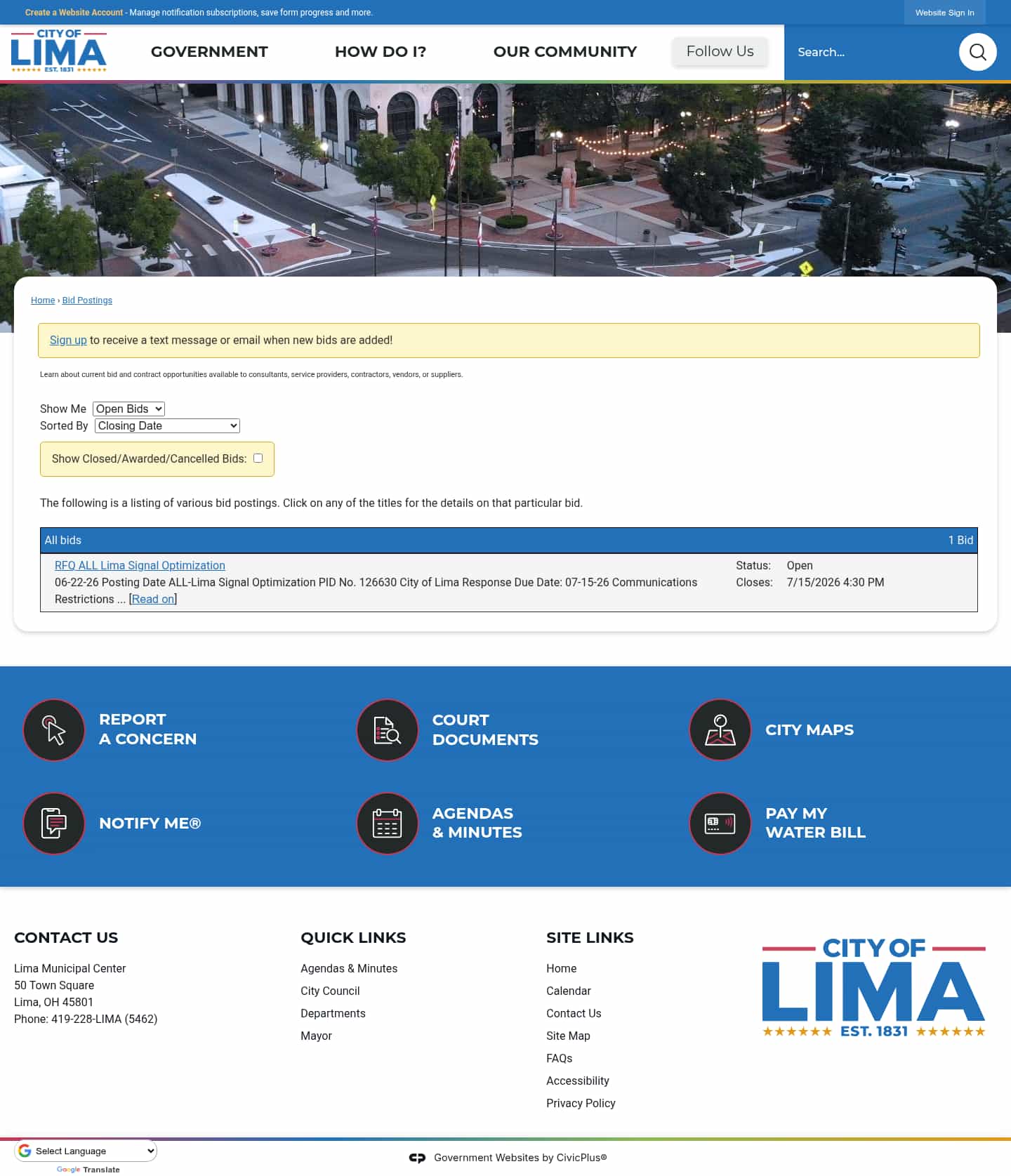The width and height of the screenshot is (1011, 1176).
Task: Click the Notify Me text link
Action: click(150, 823)
